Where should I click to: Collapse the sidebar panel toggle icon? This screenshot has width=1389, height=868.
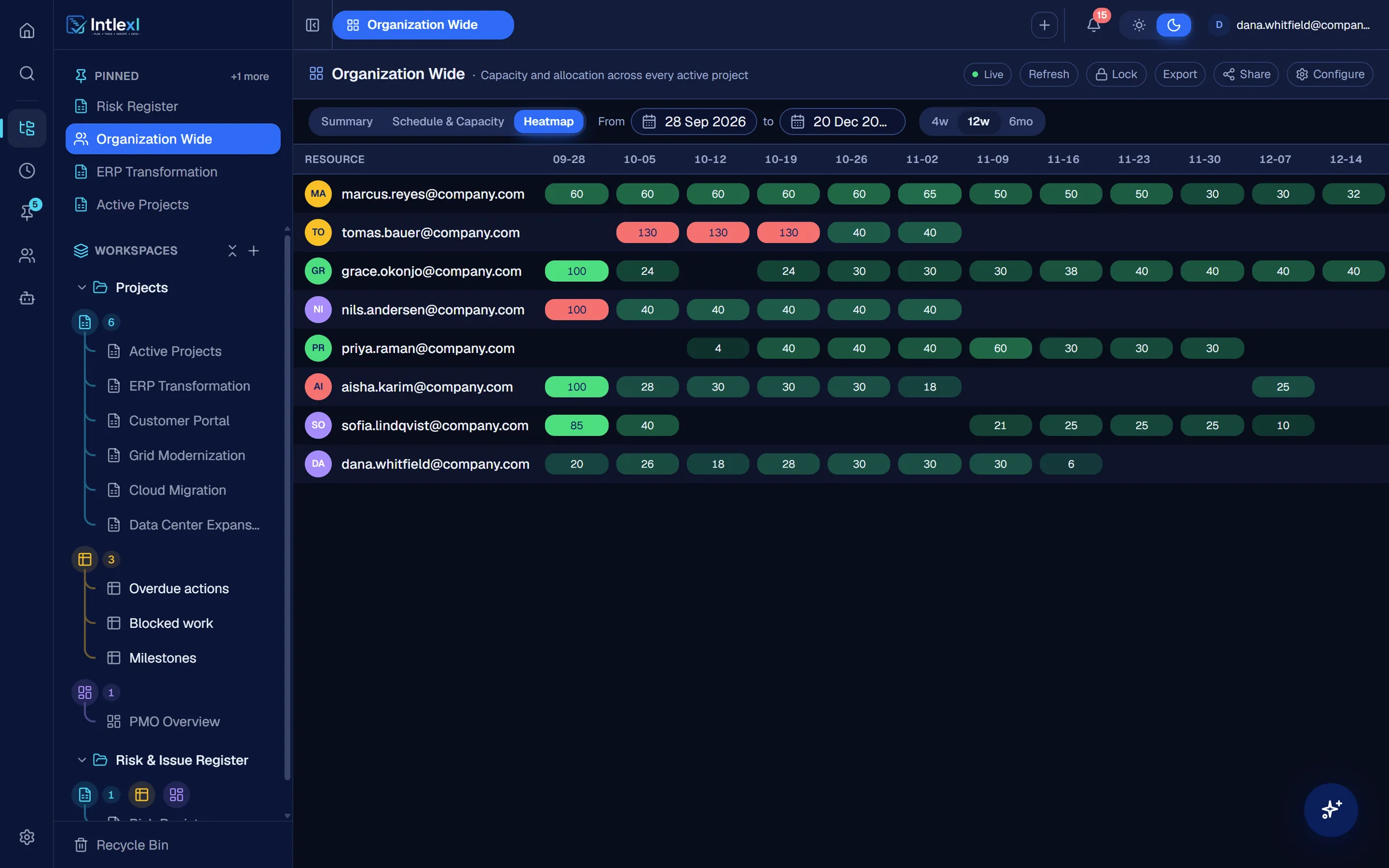click(x=313, y=25)
